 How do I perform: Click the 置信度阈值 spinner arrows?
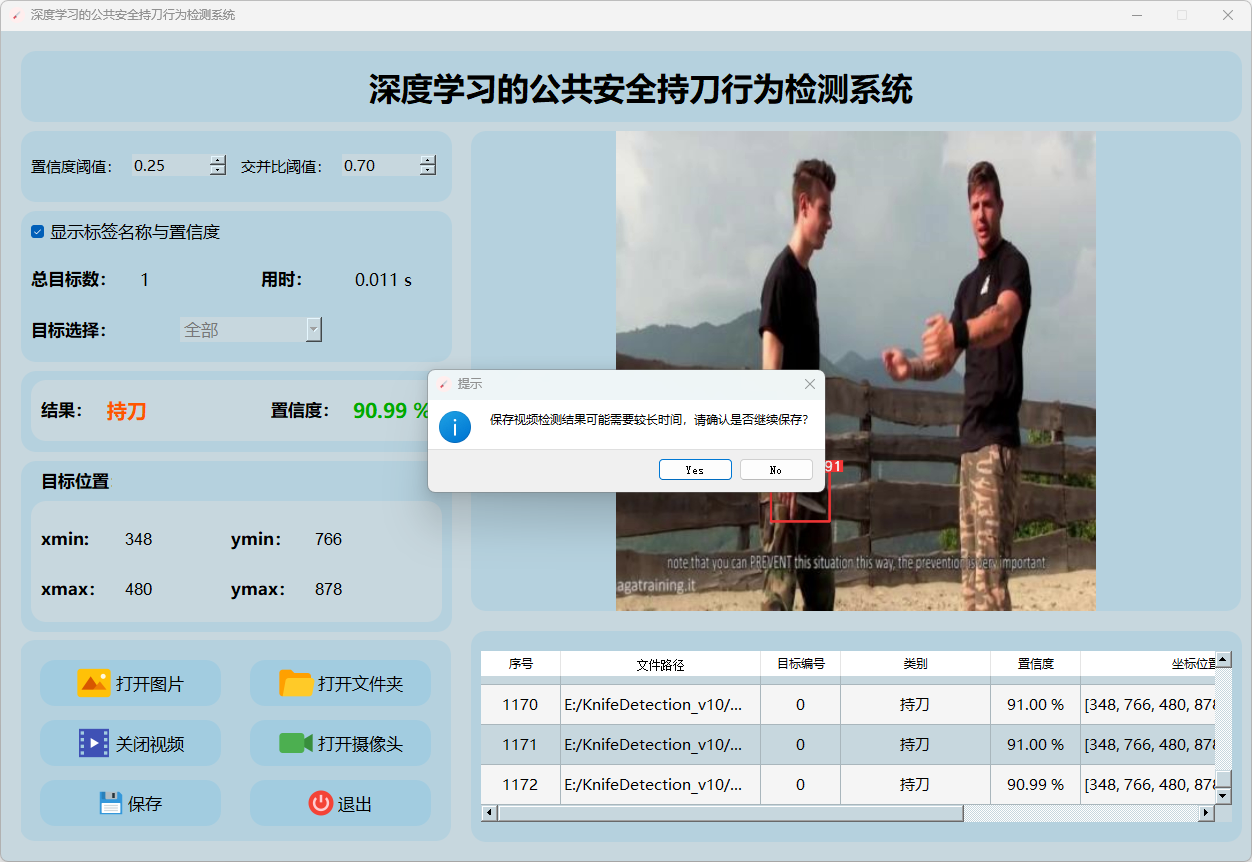(x=218, y=166)
